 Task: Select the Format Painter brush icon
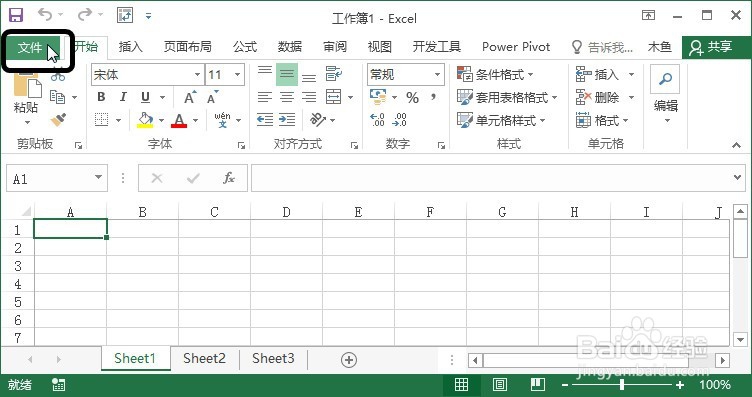pyautogui.click(x=58, y=120)
